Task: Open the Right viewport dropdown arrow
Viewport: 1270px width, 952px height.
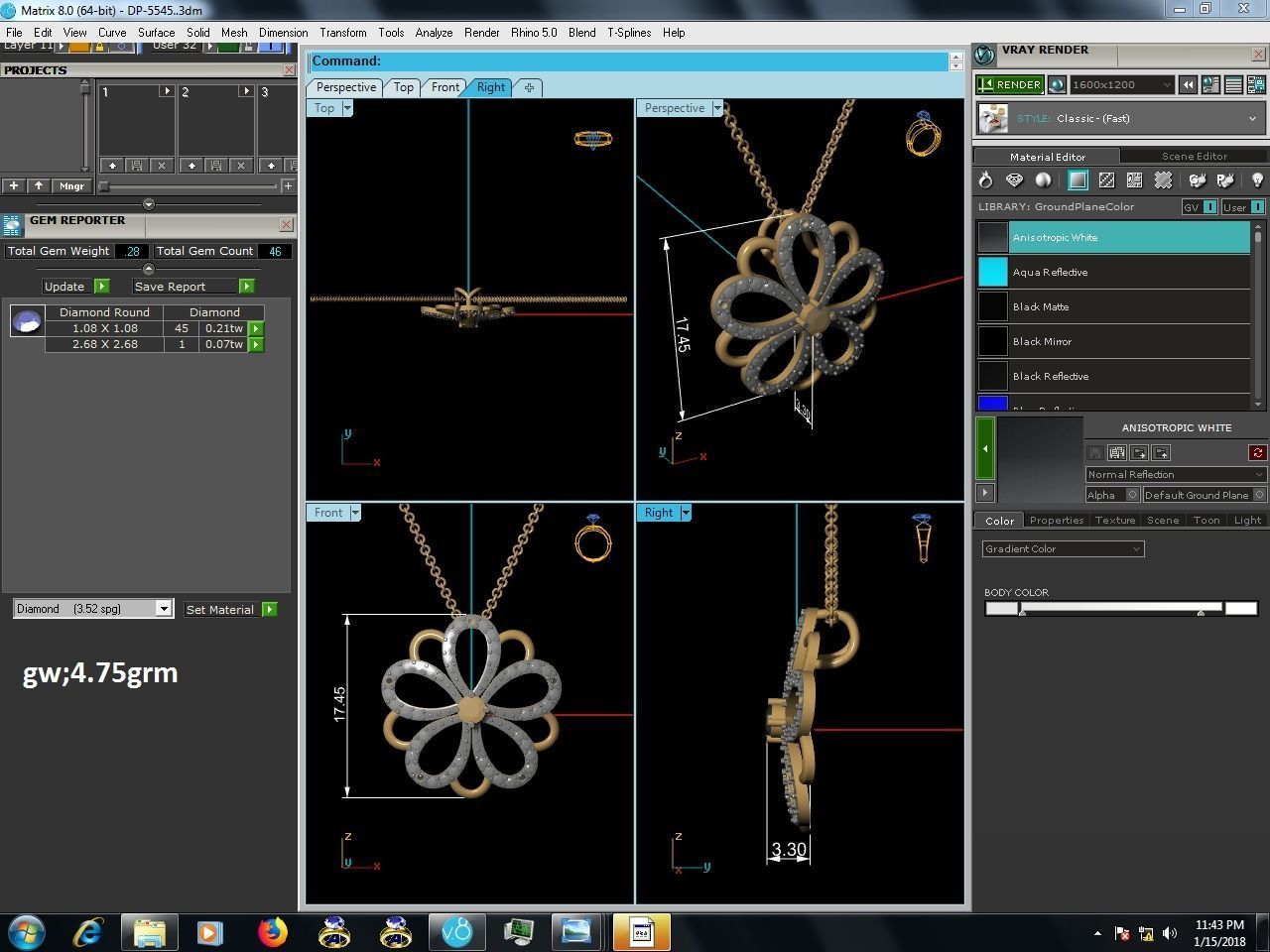Action: (x=686, y=513)
